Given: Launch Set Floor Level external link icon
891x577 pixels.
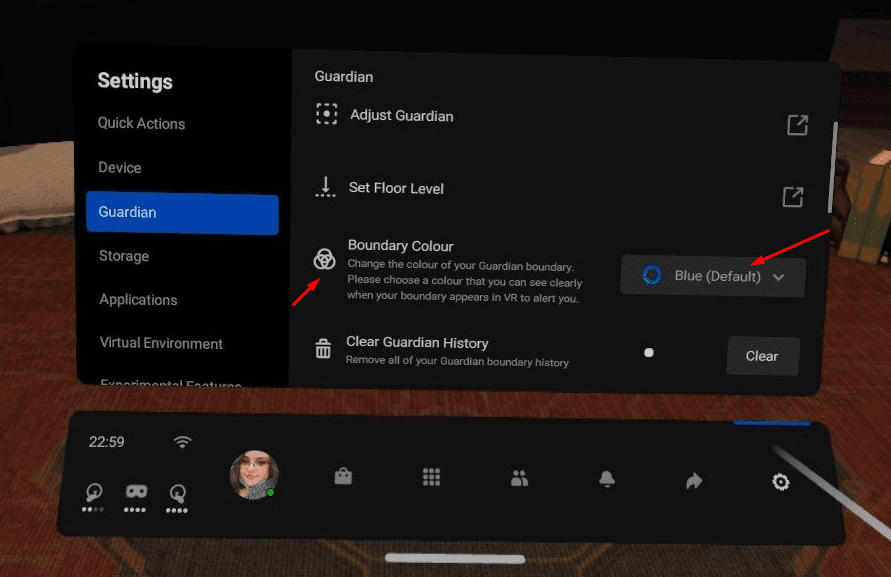Looking at the screenshot, I should tap(793, 197).
